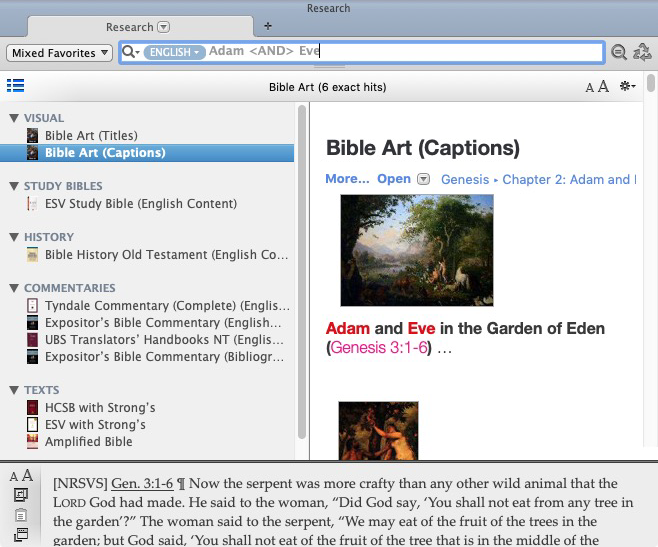Open the ENGLISH language dropdown

pos(174,52)
